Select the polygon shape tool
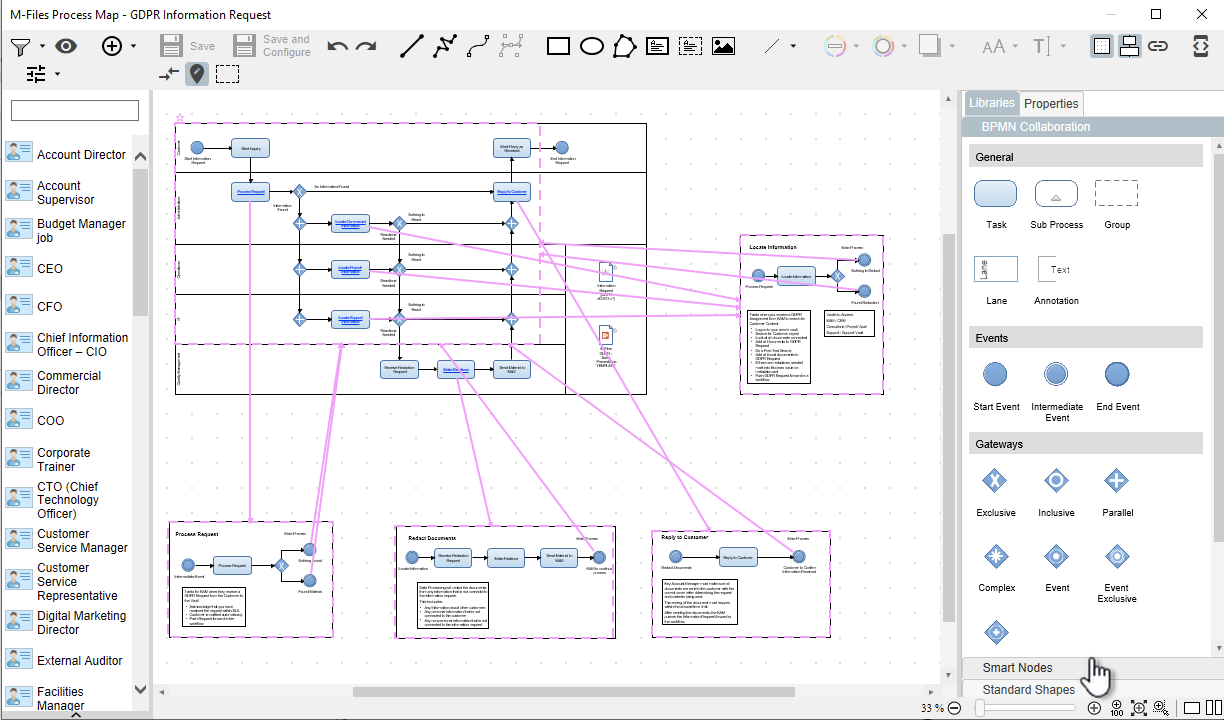Image resolution: width=1224 pixels, height=720 pixels. (624, 46)
